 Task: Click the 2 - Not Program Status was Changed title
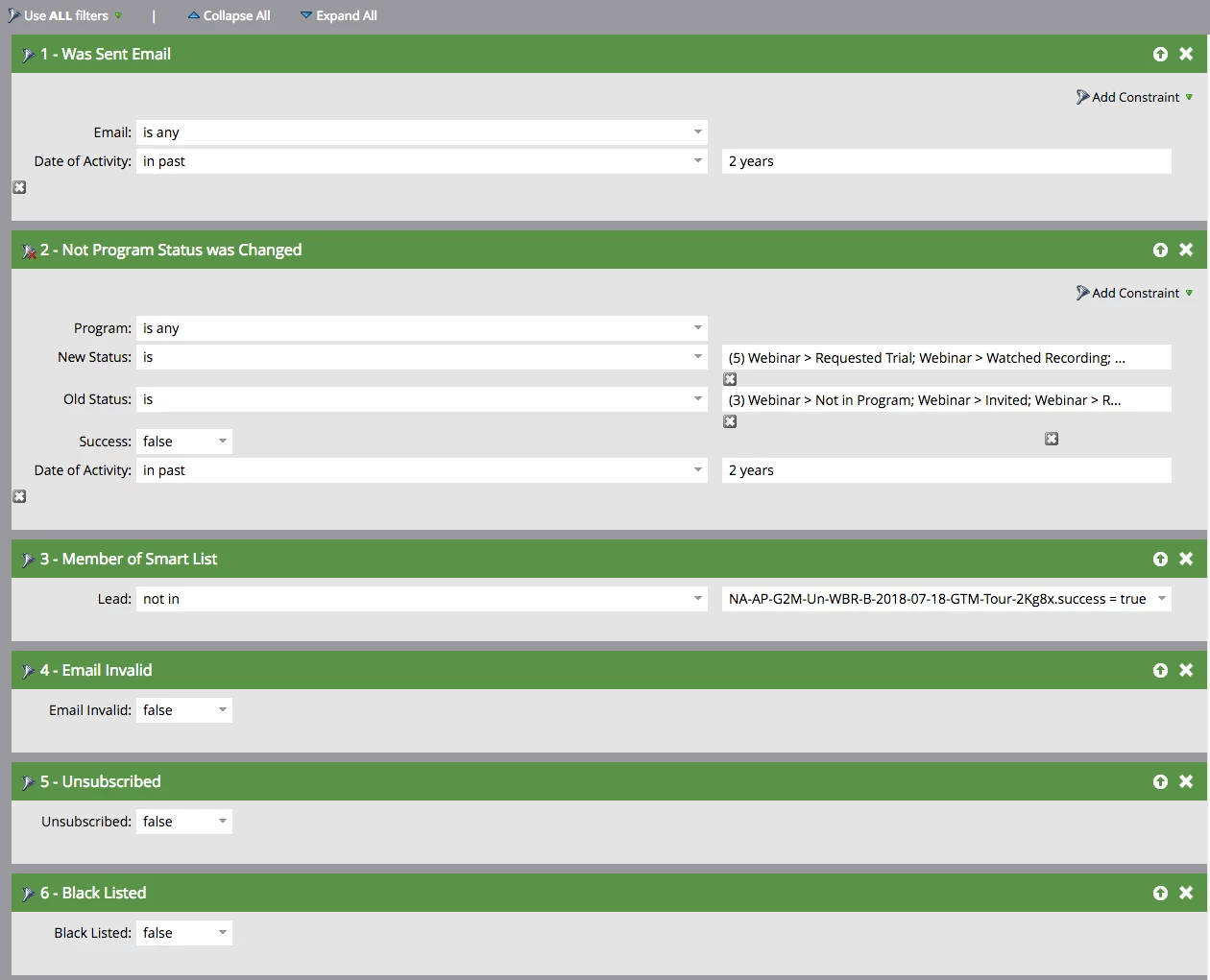pos(171,250)
